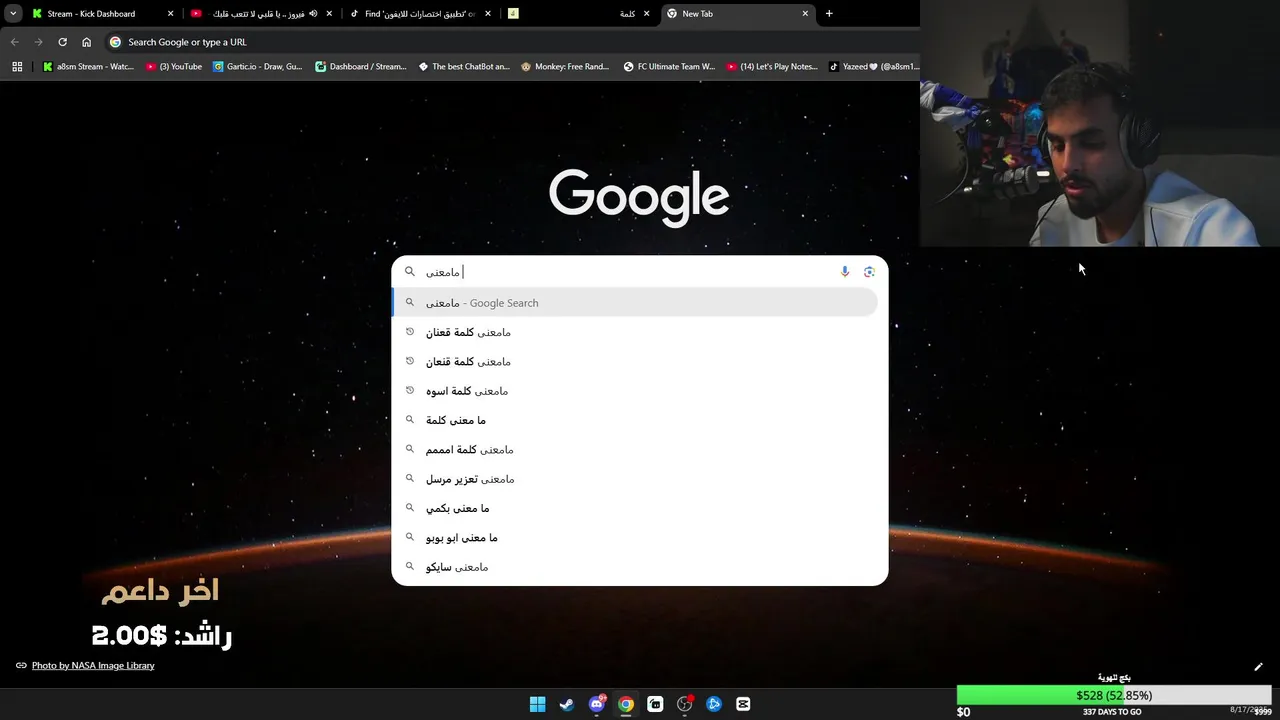Click the browser forward arrow
Screen dimensions: 1280x720
tap(38, 42)
